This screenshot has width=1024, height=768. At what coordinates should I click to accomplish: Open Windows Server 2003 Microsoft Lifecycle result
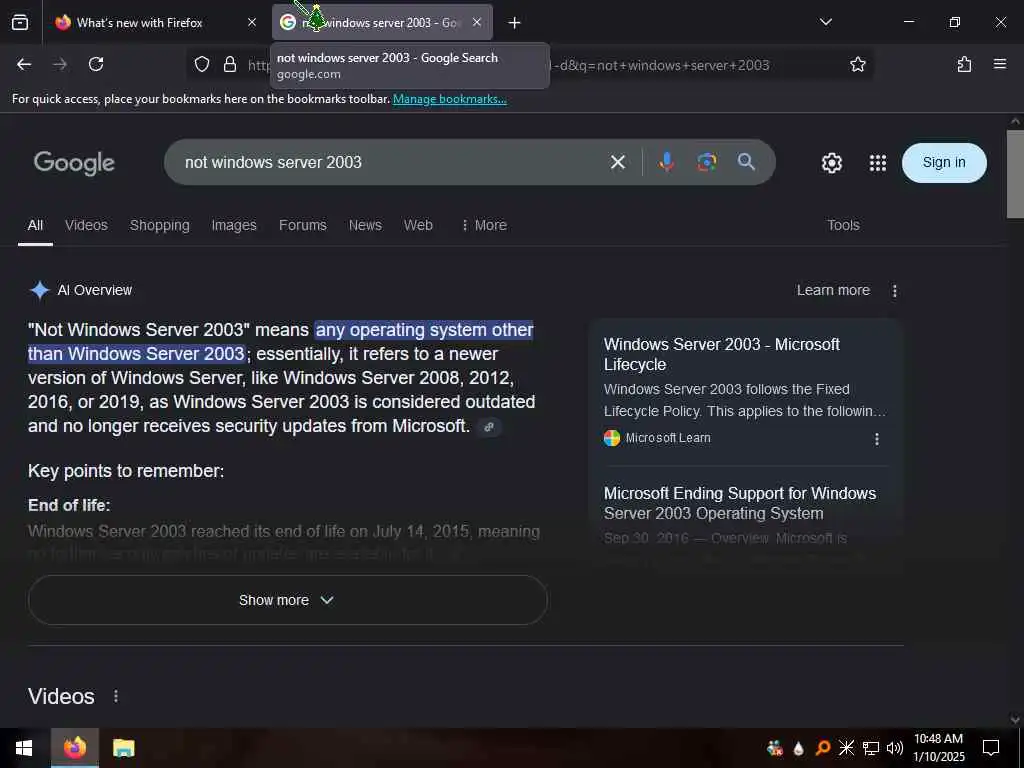click(x=722, y=354)
